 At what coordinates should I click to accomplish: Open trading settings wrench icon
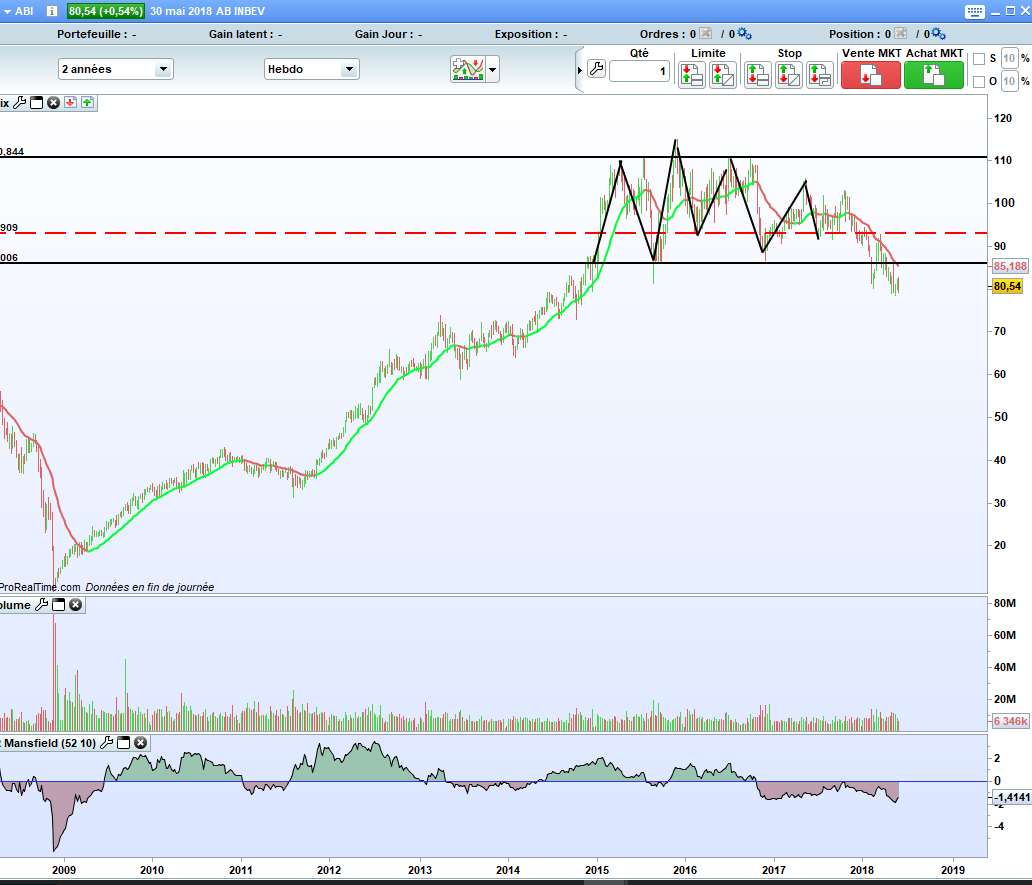pyautogui.click(x=596, y=68)
